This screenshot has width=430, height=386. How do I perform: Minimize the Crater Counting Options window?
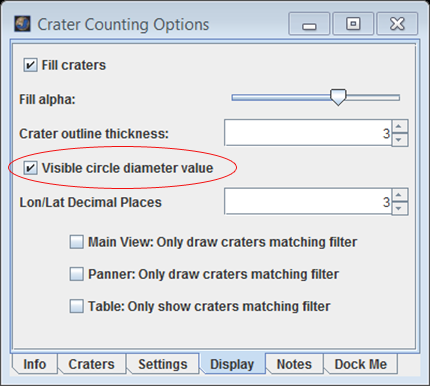pos(309,24)
